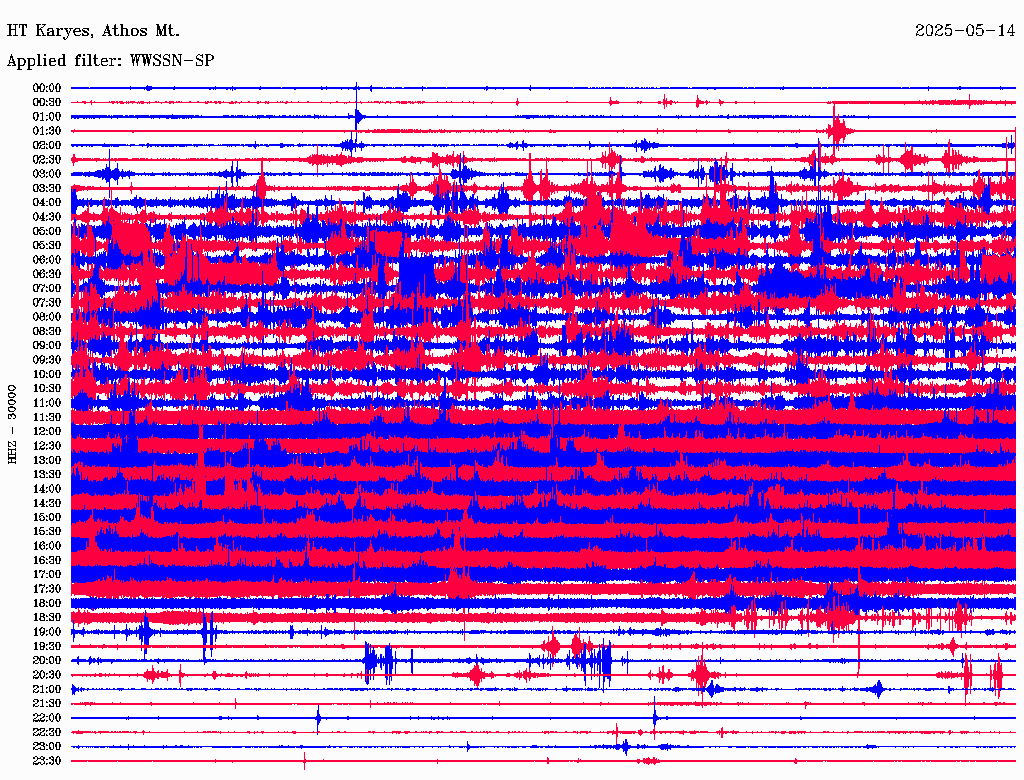Click the 06:00 time label
The width and height of the screenshot is (1024, 780).
[x=47, y=259]
